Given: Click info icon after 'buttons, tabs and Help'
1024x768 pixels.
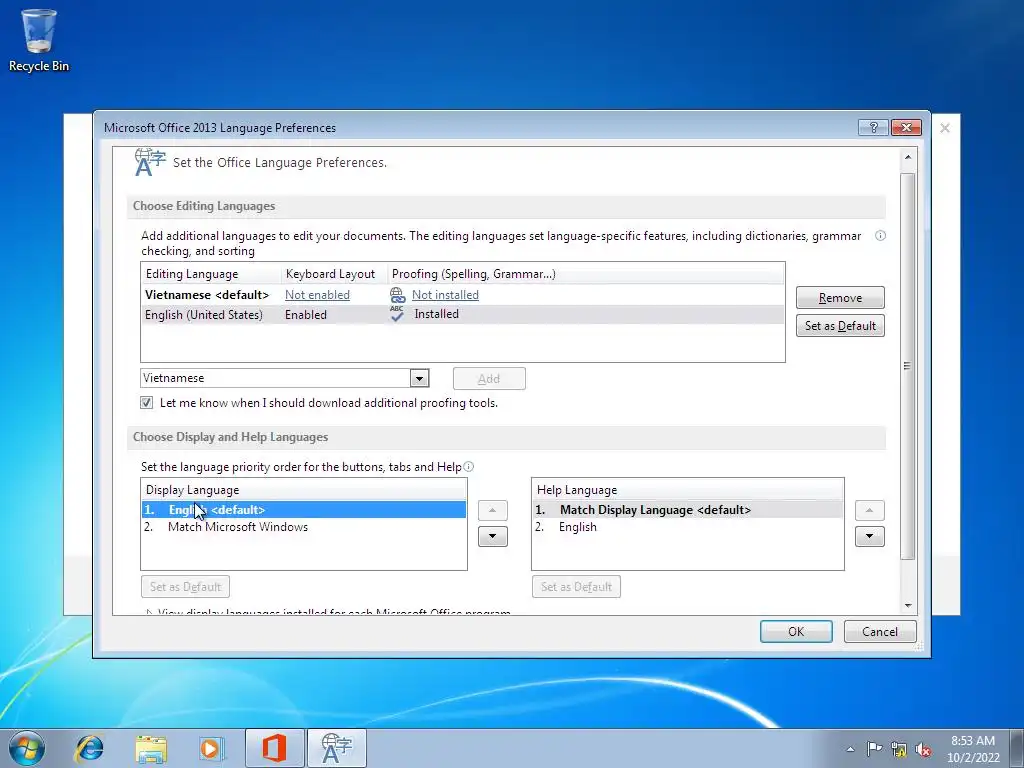Looking at the screenshot, I should (468, 466).
